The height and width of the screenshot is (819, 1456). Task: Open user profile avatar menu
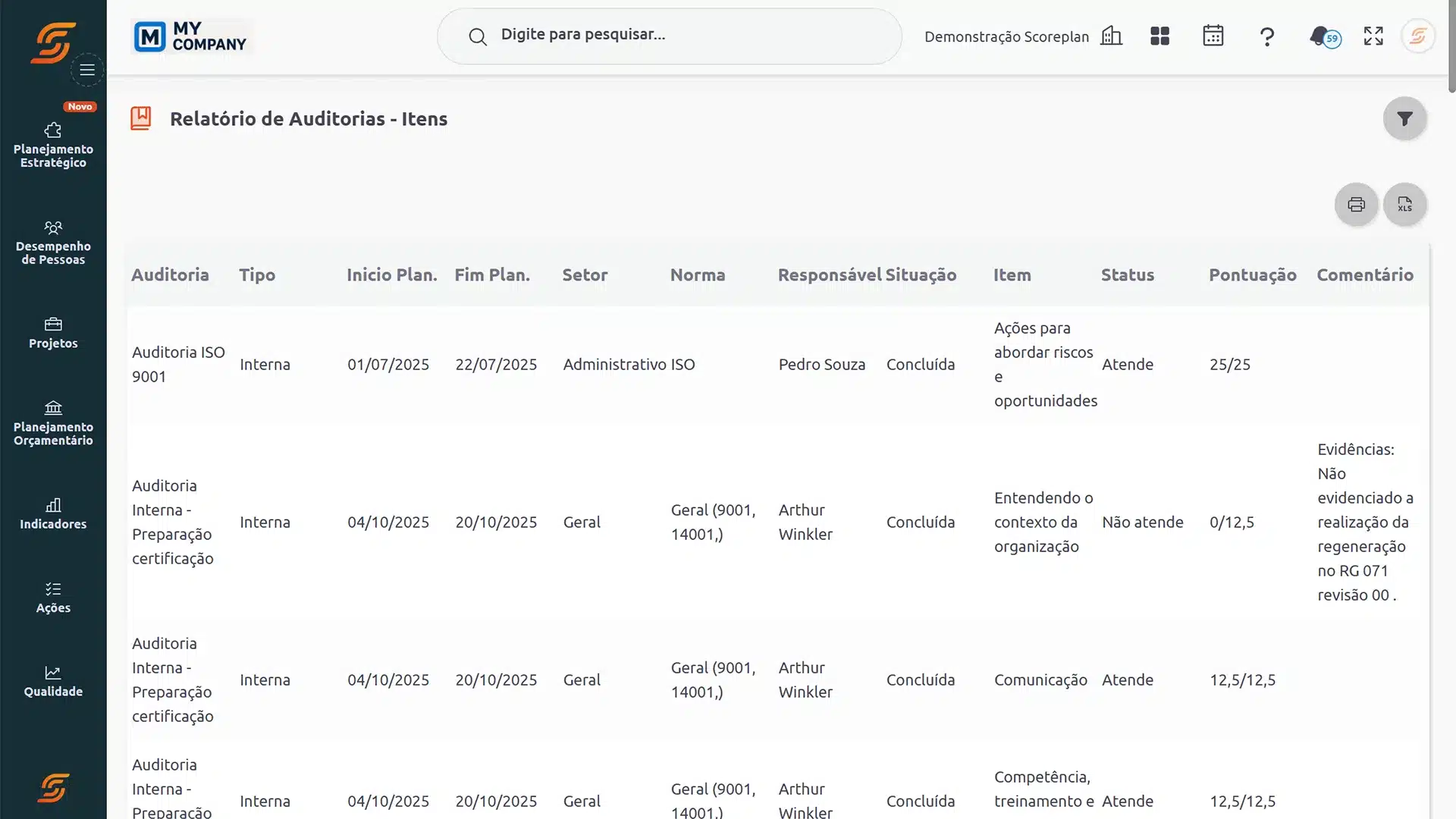[x=1417, y=36]
